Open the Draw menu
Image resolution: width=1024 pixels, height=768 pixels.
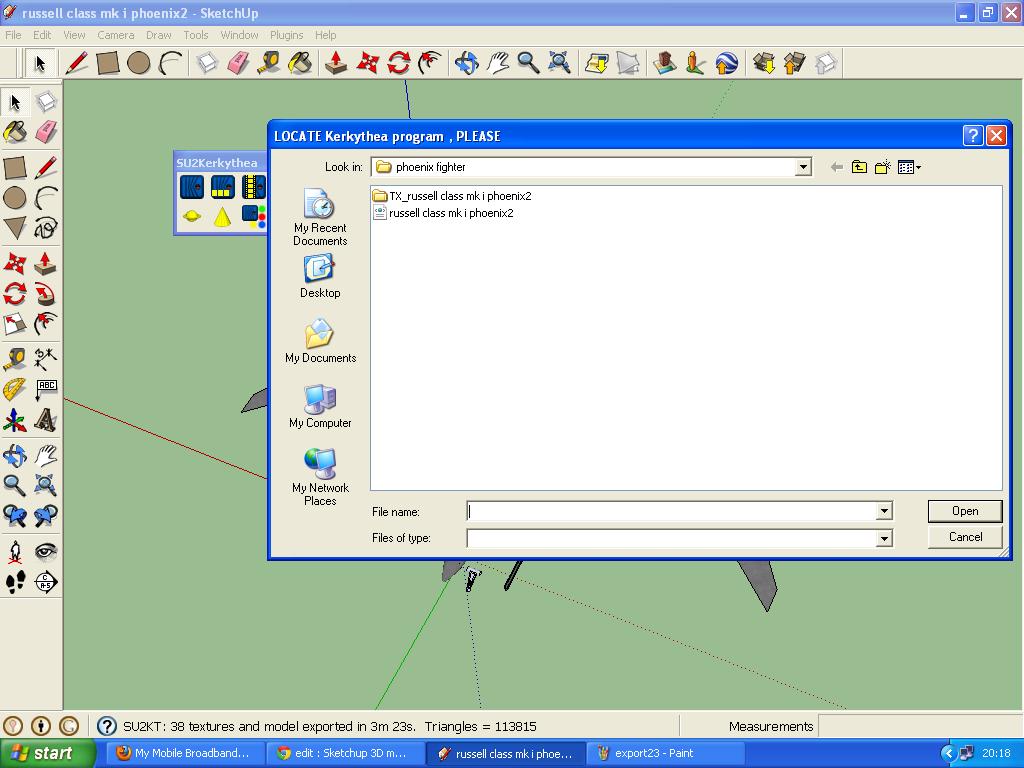159,35
